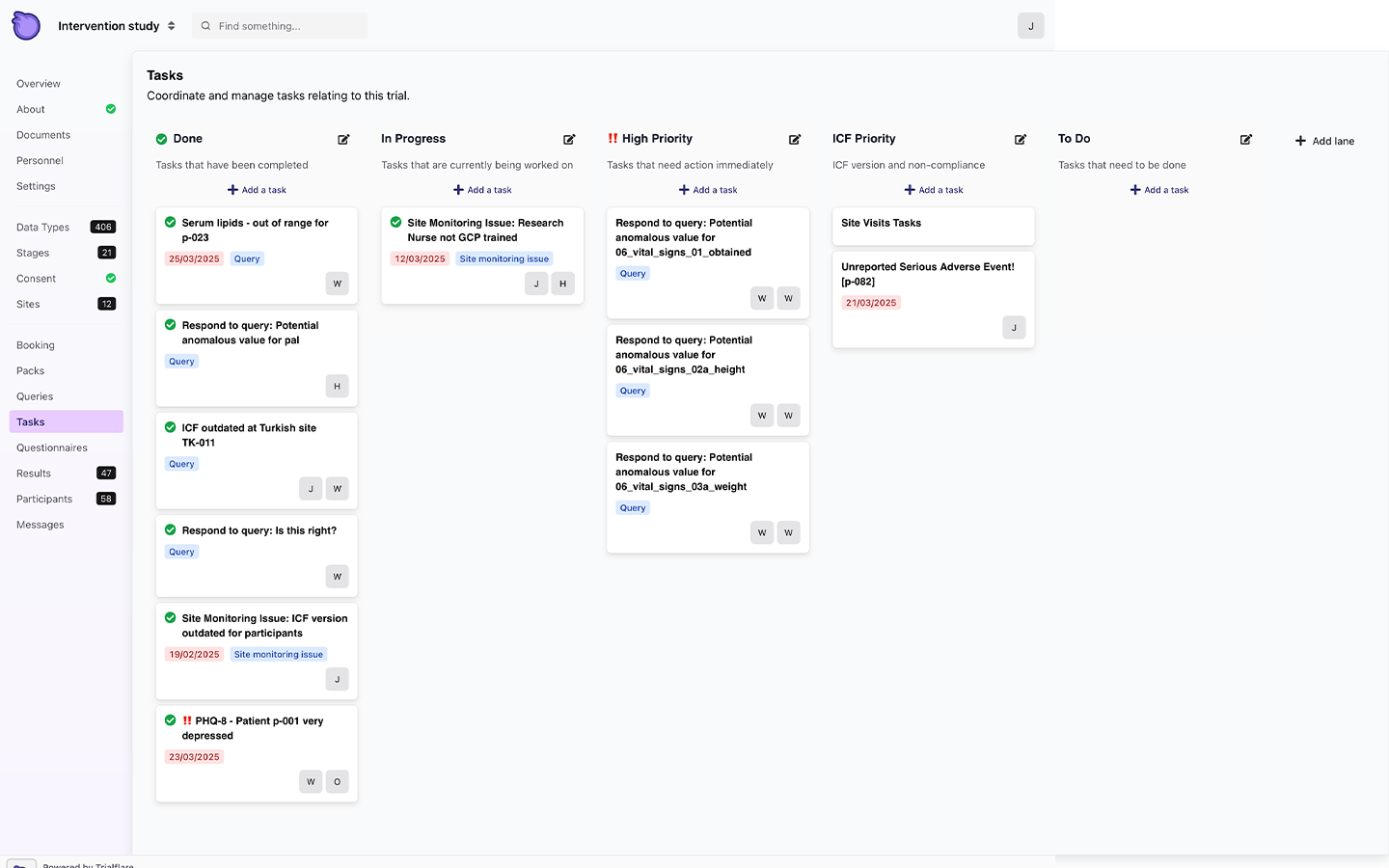Open Queries in sidebar
This screenshot has height=868, width=1389.
[x=35, y=396]
